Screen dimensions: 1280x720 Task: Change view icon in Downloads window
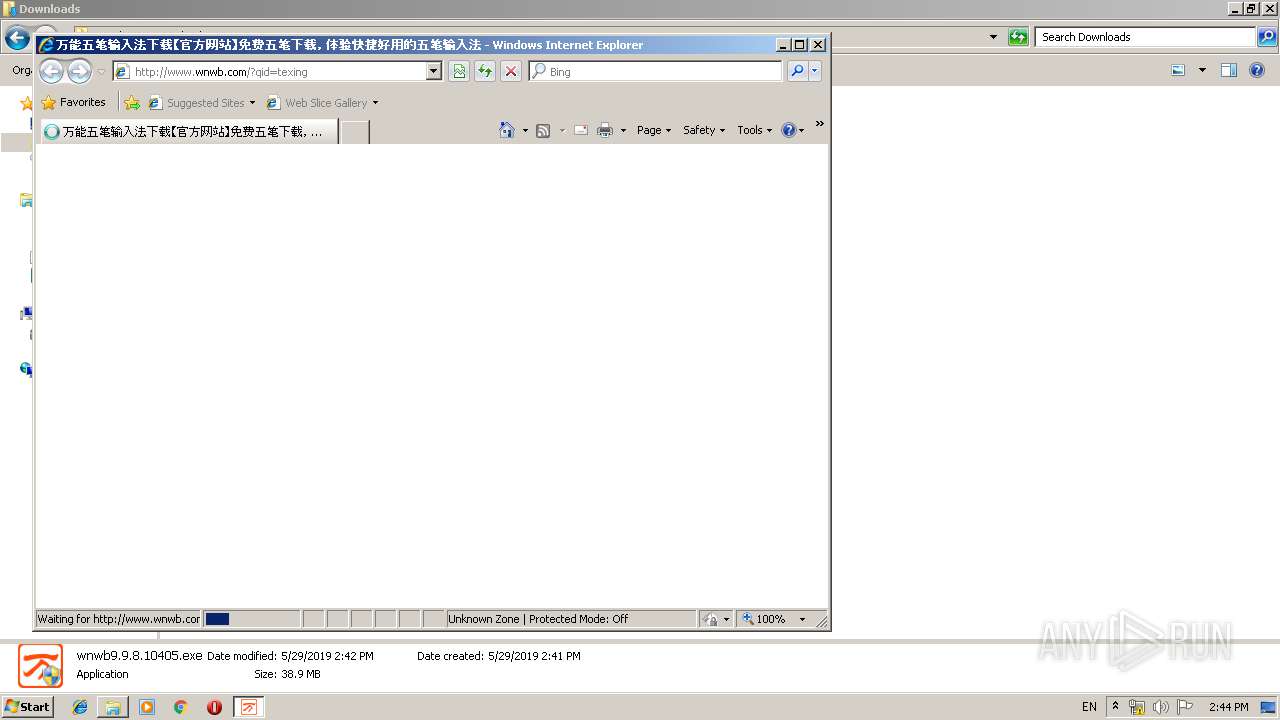click(x=1178, y=70)
